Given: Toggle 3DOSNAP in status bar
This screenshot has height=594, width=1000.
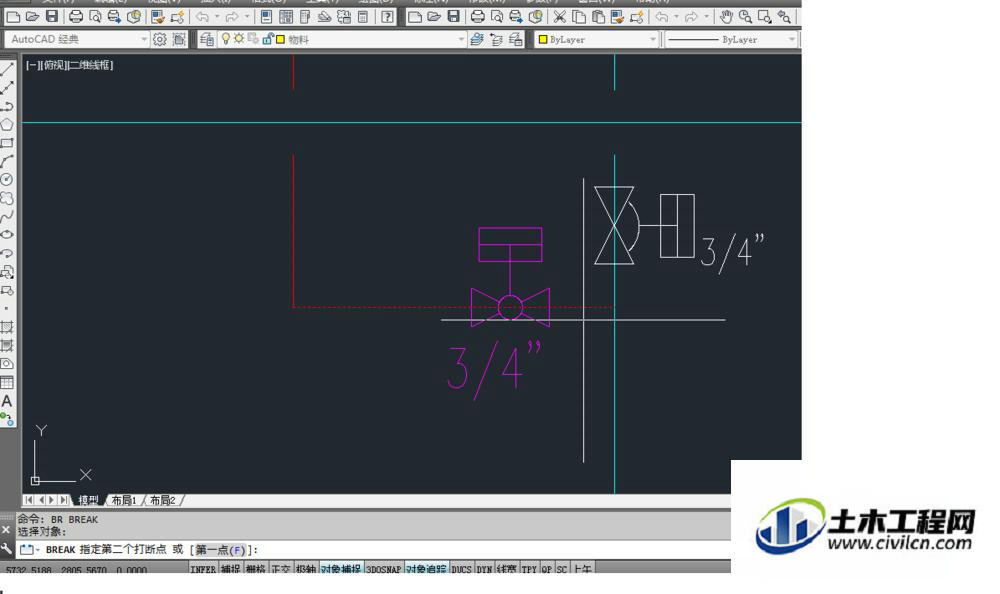Looking at the screenshot, I should (384, 568).
